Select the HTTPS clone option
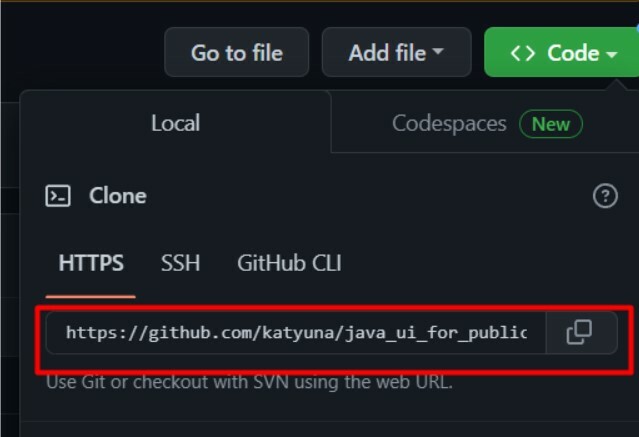 [91, 263]
